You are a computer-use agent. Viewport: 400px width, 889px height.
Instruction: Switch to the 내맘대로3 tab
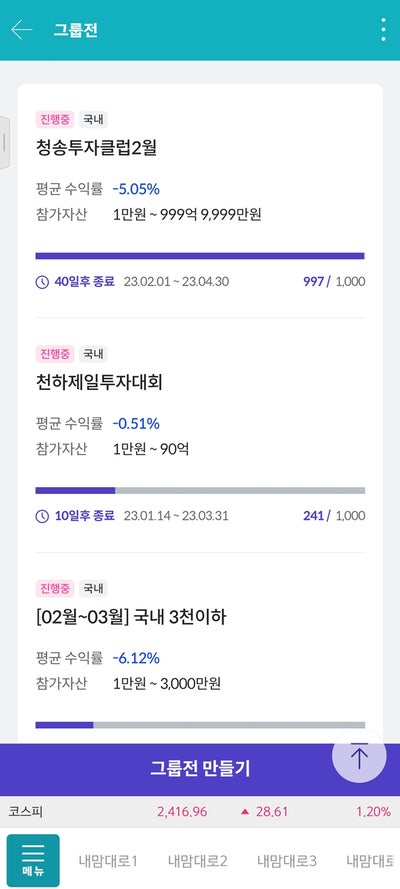point(287,861)
